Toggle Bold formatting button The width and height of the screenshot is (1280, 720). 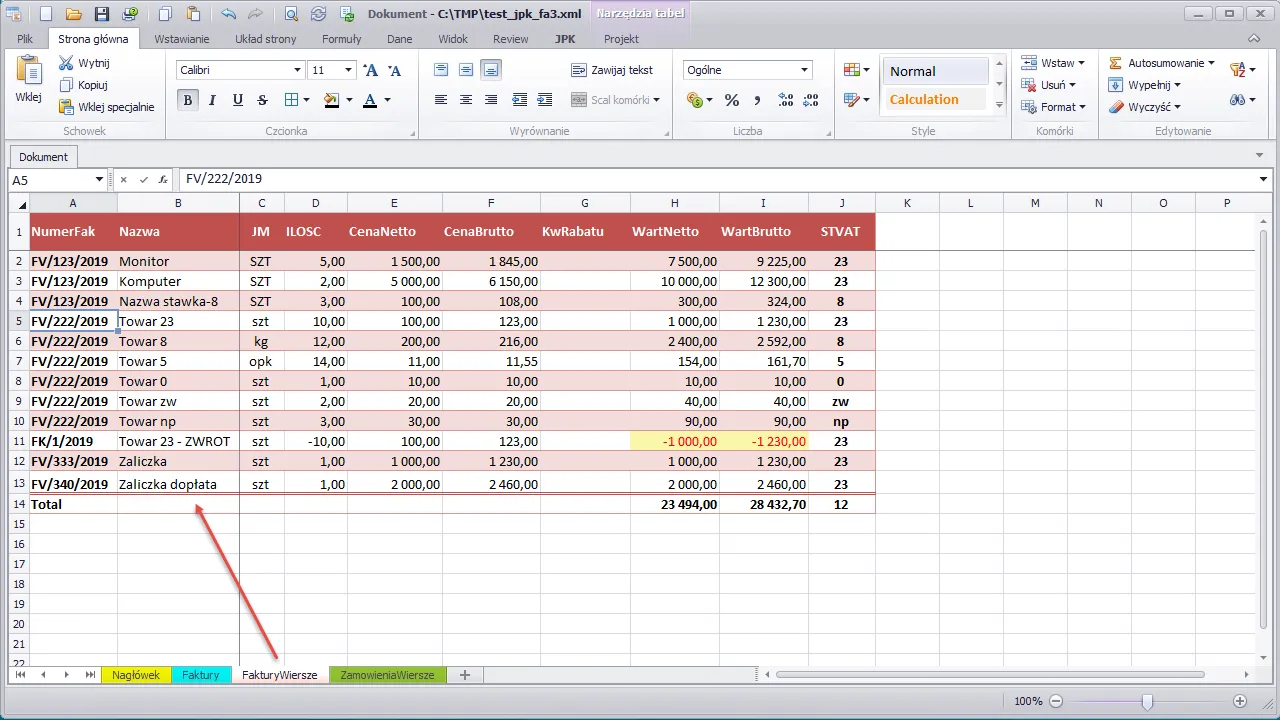click(x=187, y=100)
